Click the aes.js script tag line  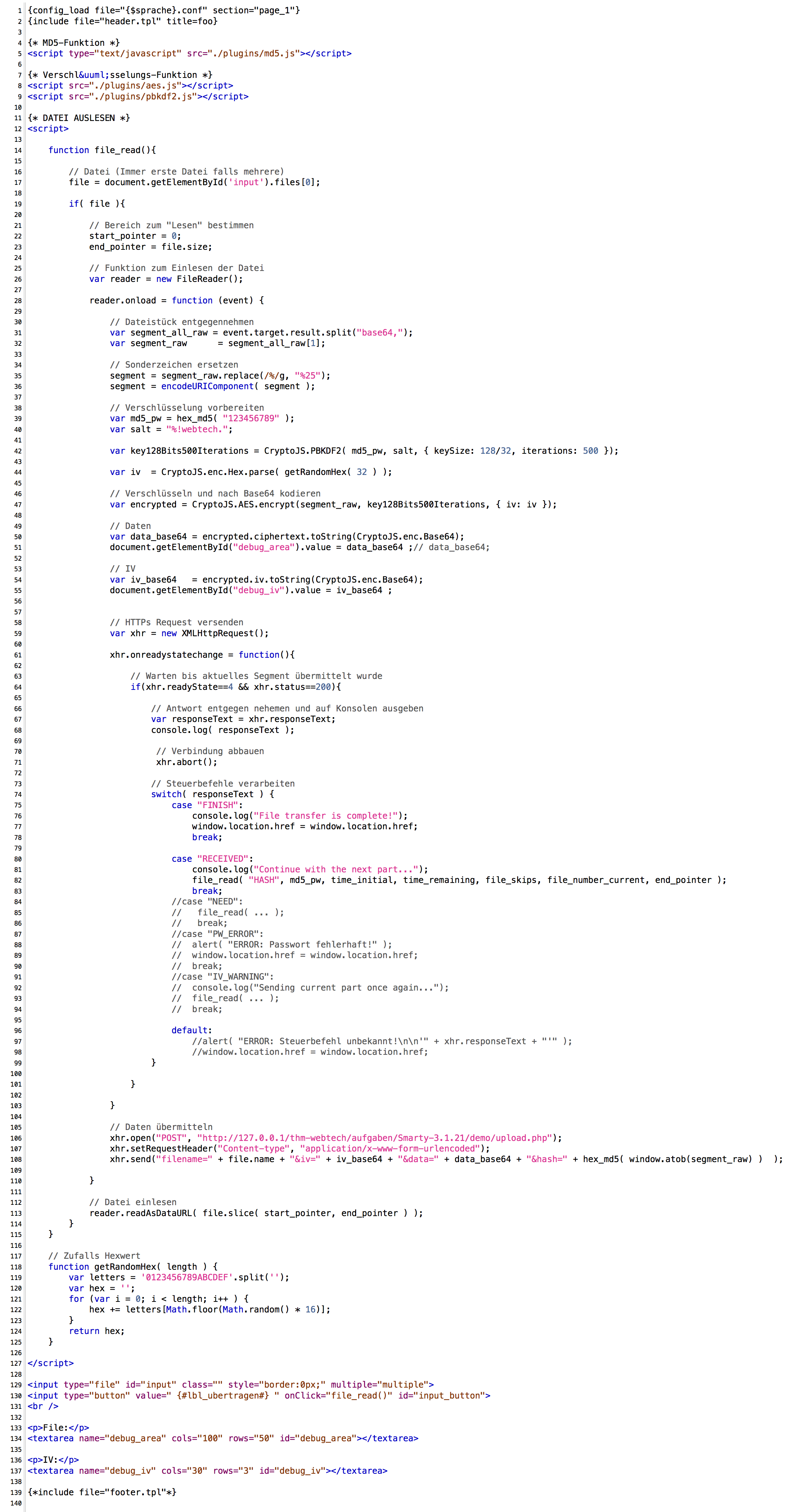[130, 86]
